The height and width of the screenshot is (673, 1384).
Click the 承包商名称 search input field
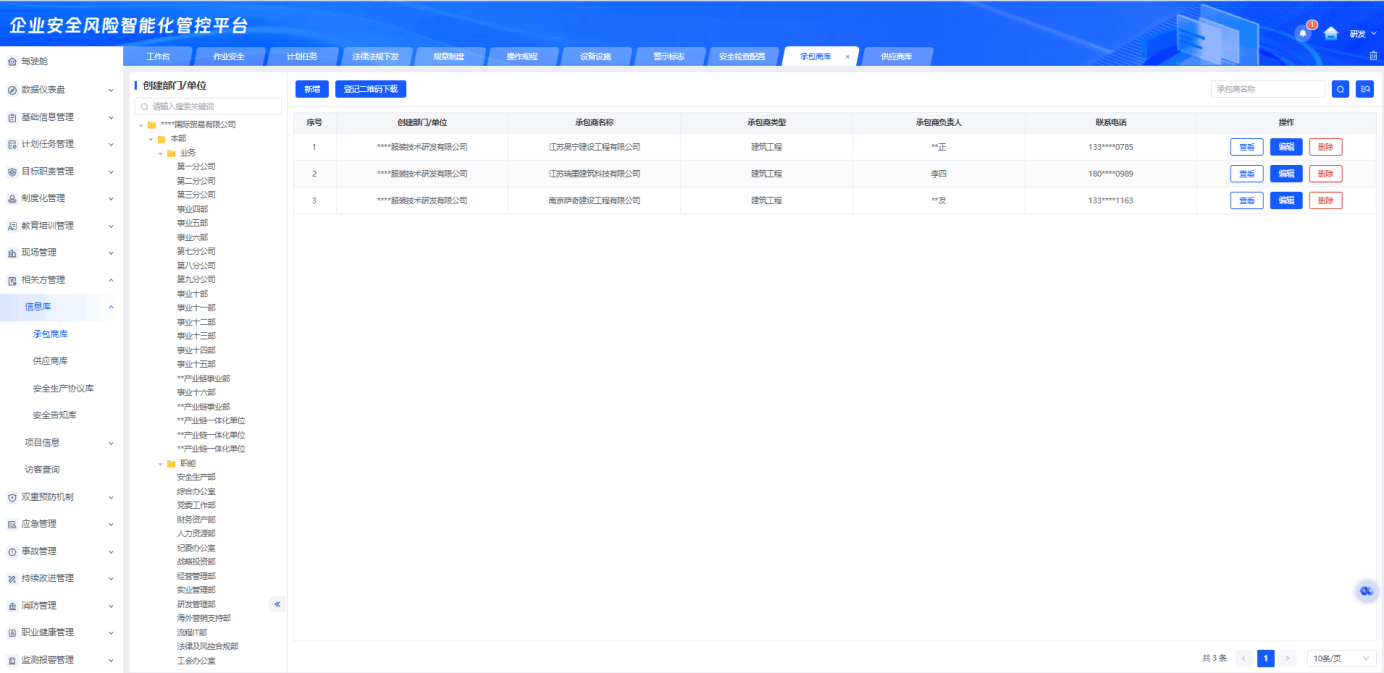(x=1267, y=89)
